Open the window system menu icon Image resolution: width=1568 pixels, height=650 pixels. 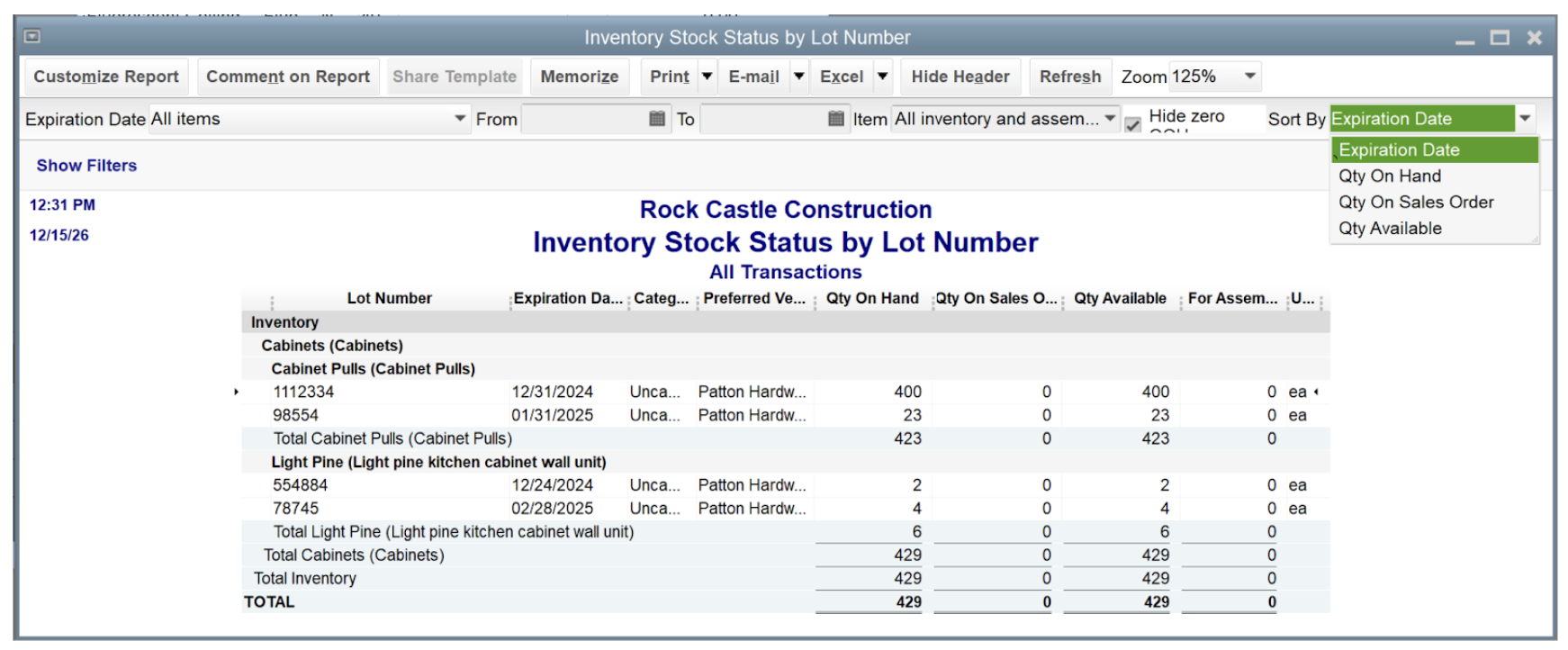pyautogui.click(x=32, y=37)
